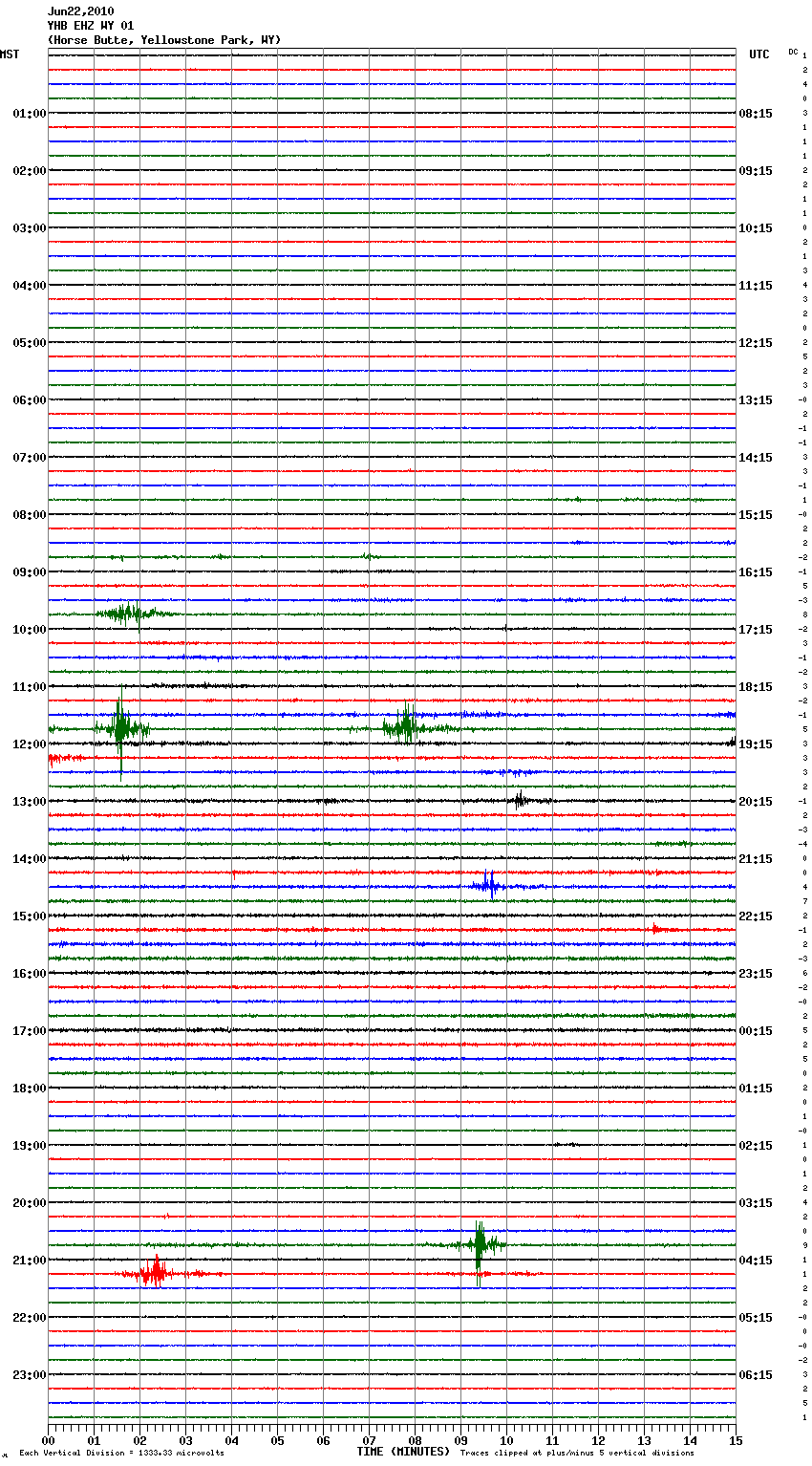Image resolution: width=812 pixels, height=1466 pixels.
Task: Click minute 12 on the bottom axis
Action: [598, 1440]
